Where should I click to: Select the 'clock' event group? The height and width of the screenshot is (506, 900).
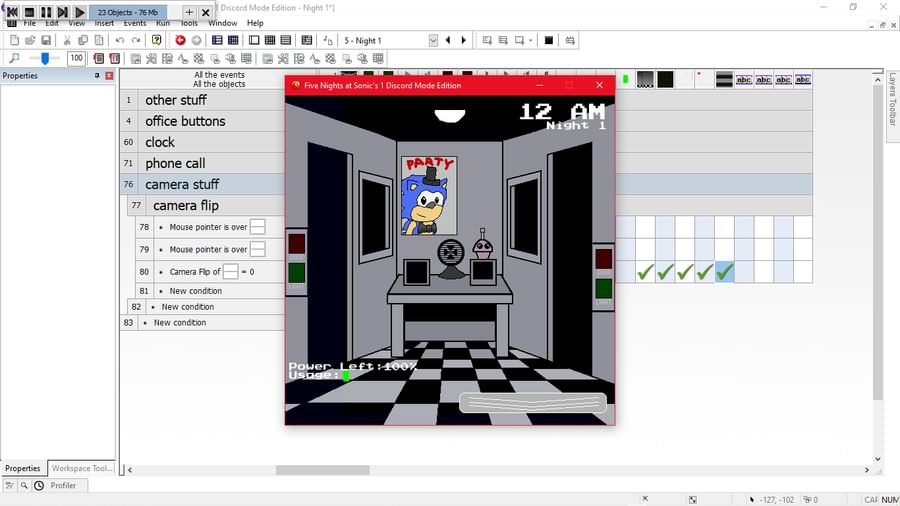coord(160,142)
